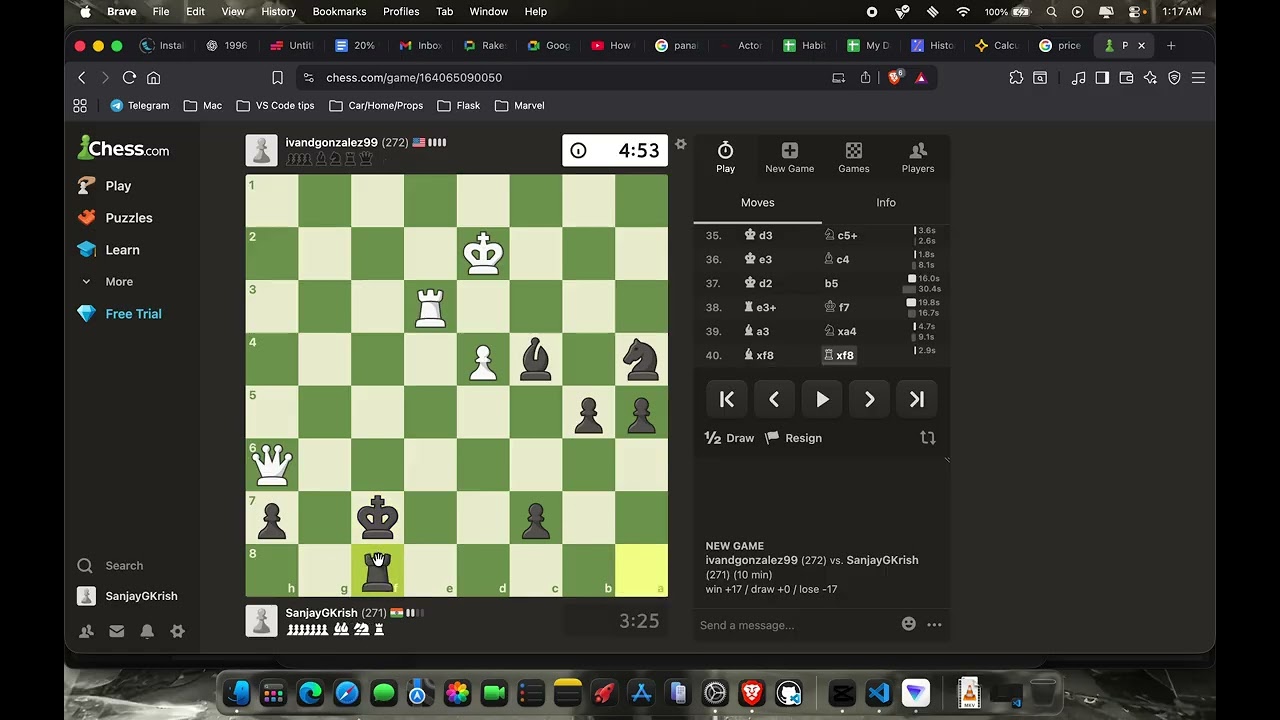Offer a Draw
Image resolution: width=1280 pixels, height=720 pixels.
(730, 438)
